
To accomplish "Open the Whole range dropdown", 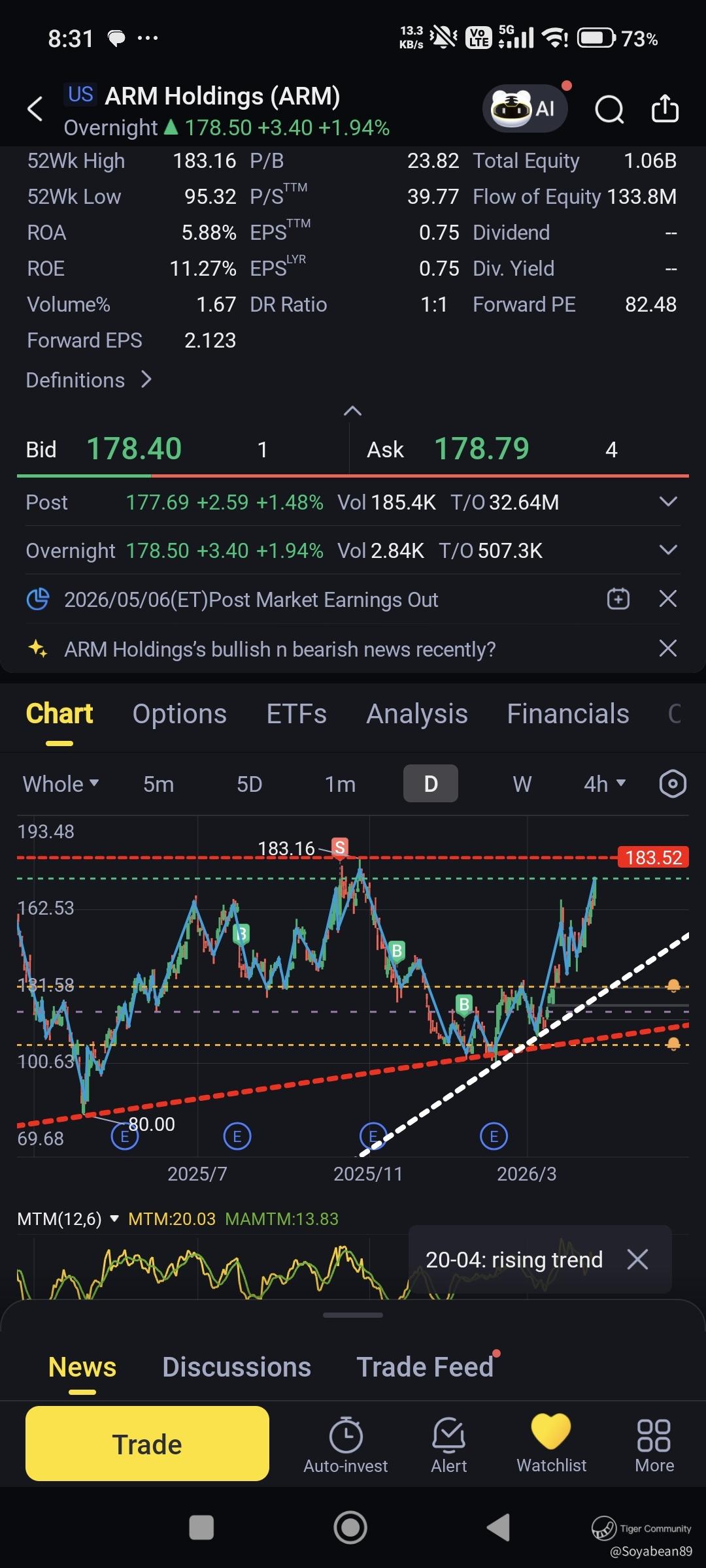I will pyautogui.click(x=61, y=783).
